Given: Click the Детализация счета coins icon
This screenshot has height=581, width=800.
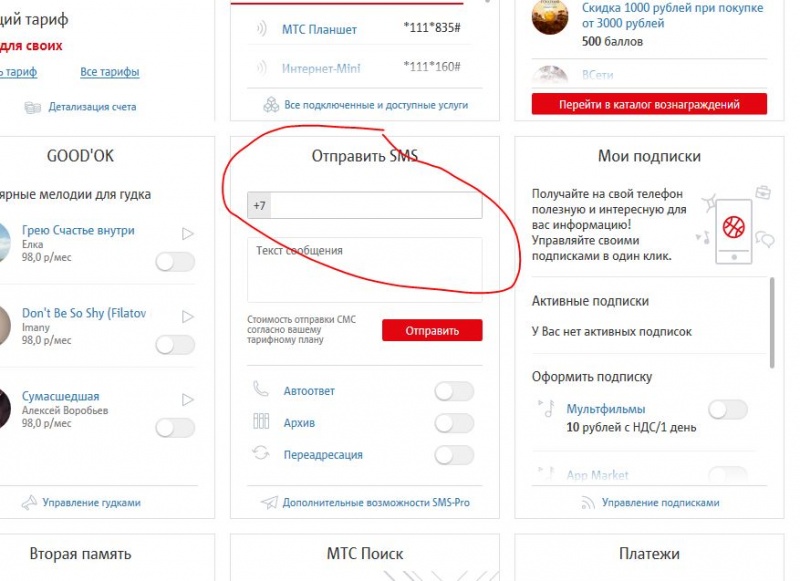Looking at the screenshot, I should pos(33,107).
